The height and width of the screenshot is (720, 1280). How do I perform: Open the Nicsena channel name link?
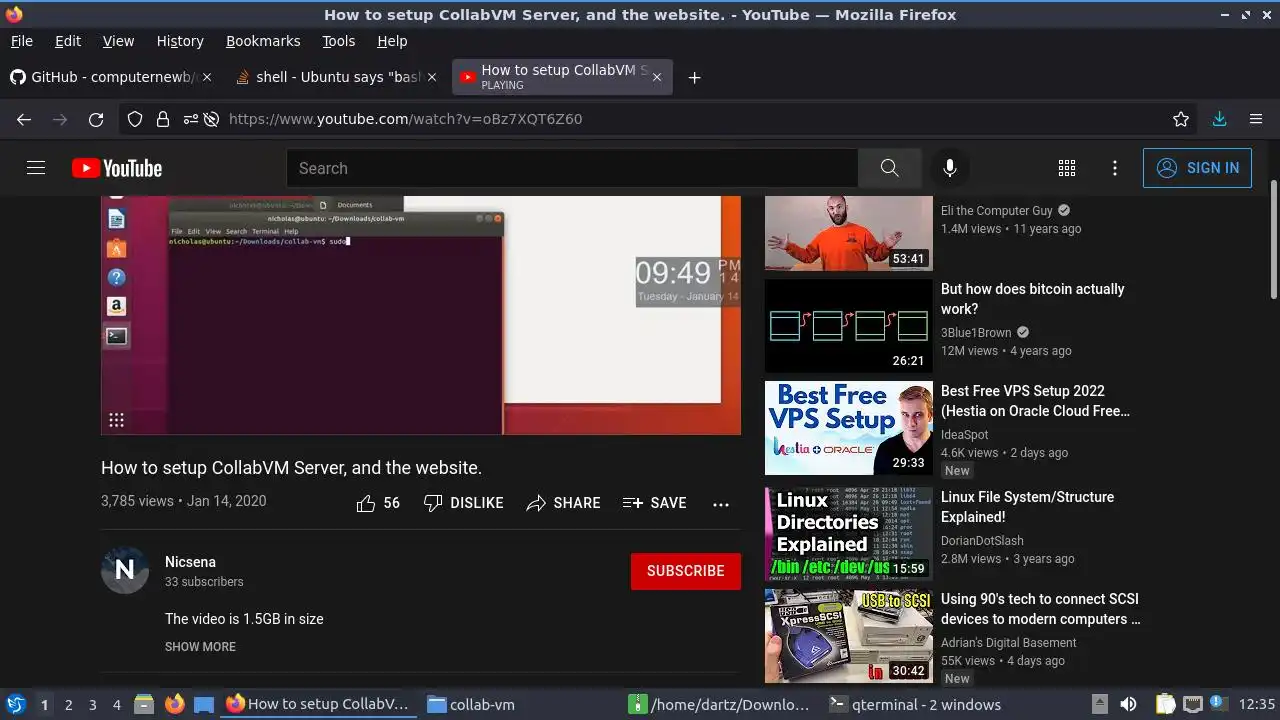(190, 562)
